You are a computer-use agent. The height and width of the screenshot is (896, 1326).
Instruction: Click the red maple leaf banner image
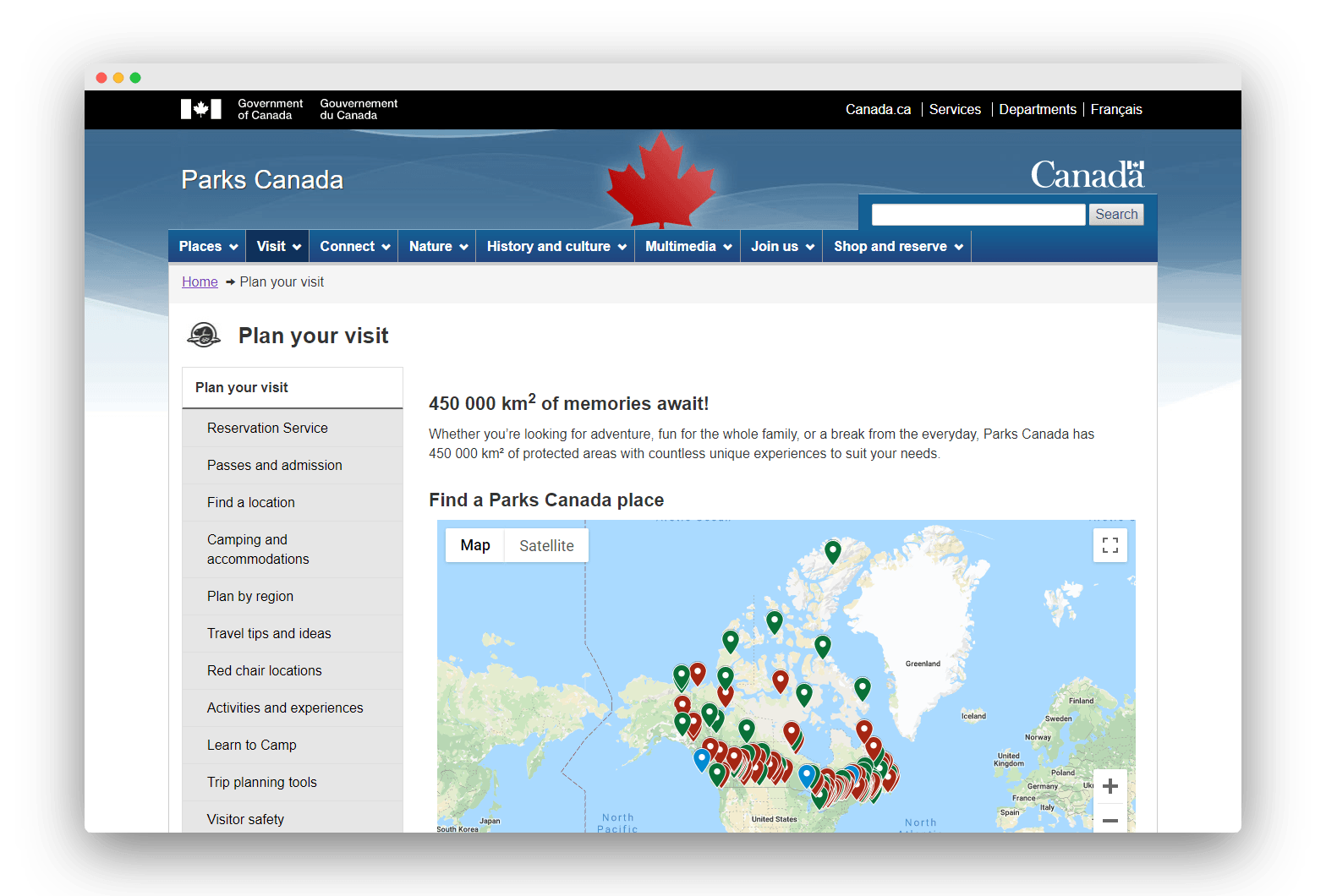tap(660, 180)
